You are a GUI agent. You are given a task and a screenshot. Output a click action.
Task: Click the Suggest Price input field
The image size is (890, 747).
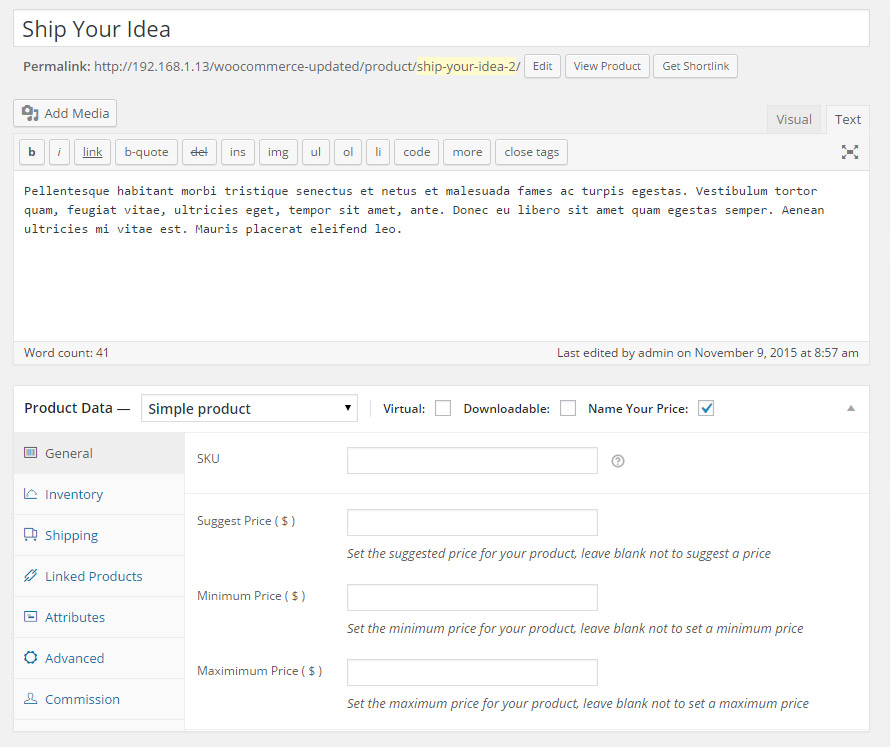tap(472, 522)
